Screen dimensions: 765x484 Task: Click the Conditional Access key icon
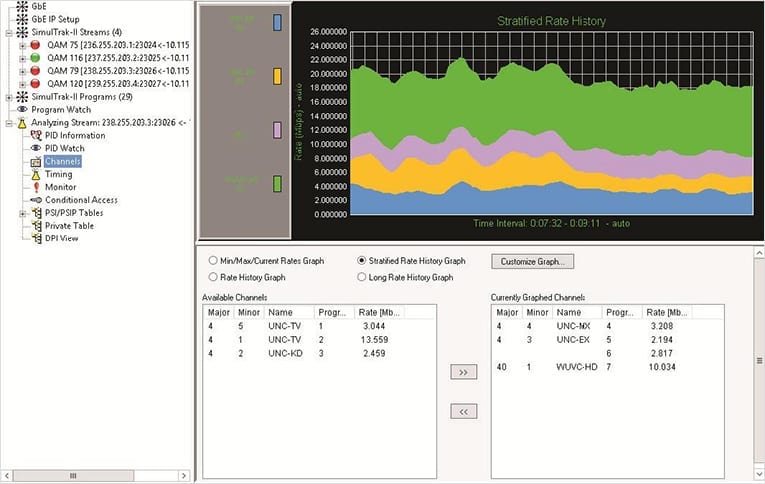pyautogui.click(x=36, y=200)
